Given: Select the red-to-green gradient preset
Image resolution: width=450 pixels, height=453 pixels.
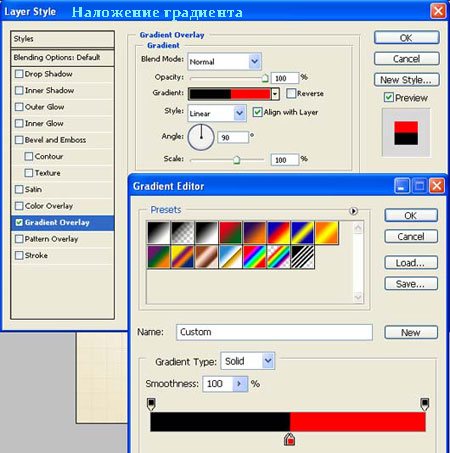Looking at the screenshot, I should tap(230, 232).
